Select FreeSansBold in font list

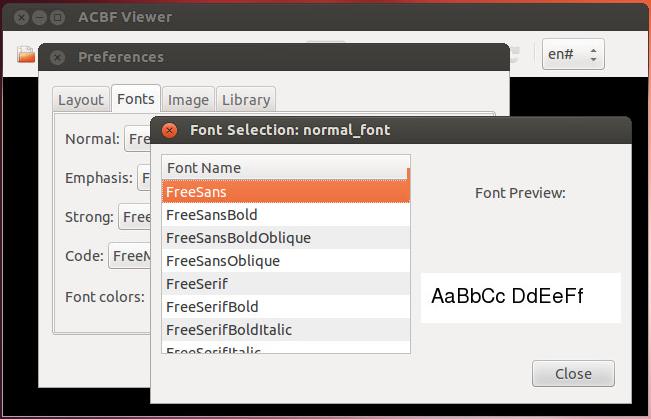(286, 215)
